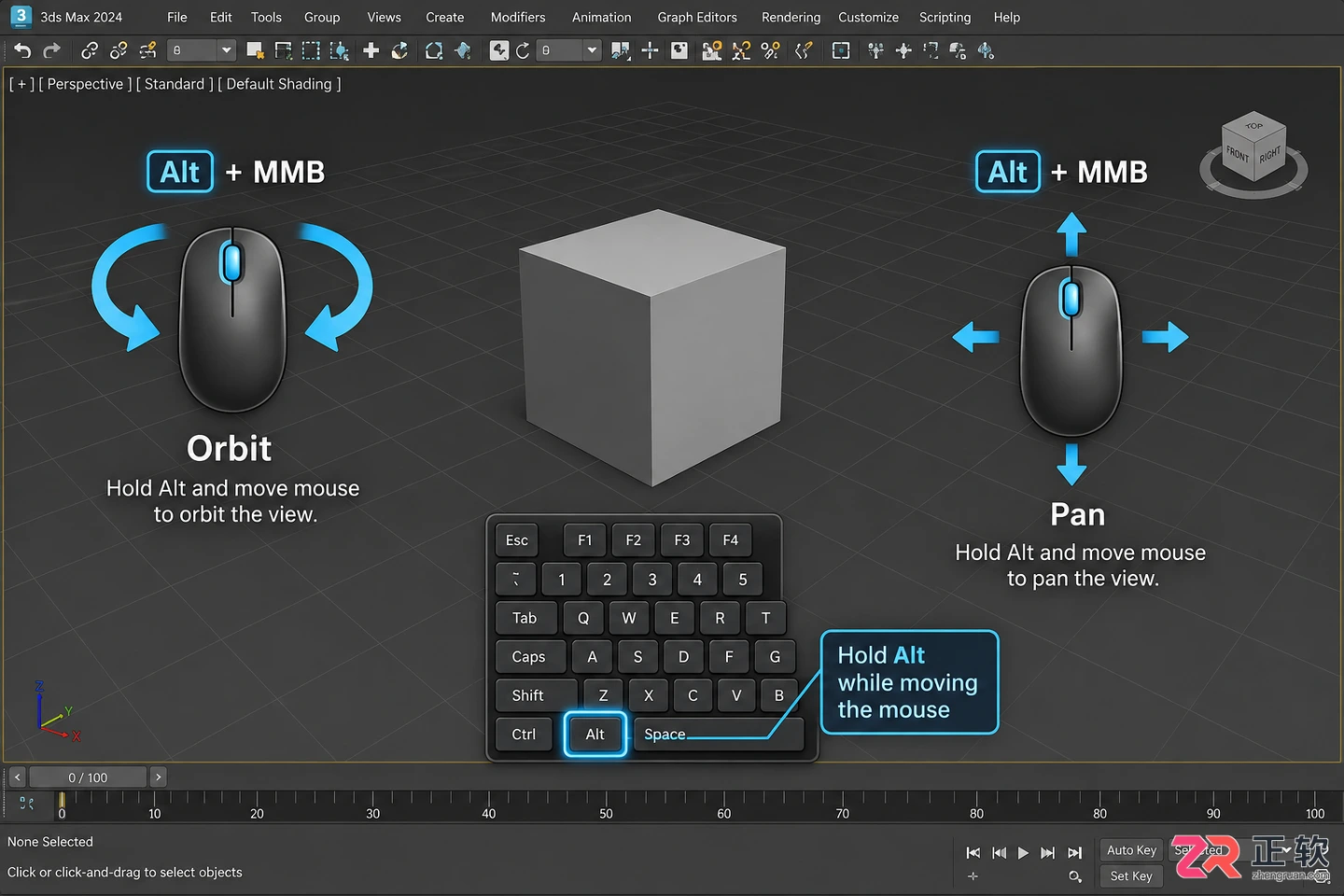The image size is (1344, 896).
Task: Click the Go to End button
Action: pos(1075,852)
